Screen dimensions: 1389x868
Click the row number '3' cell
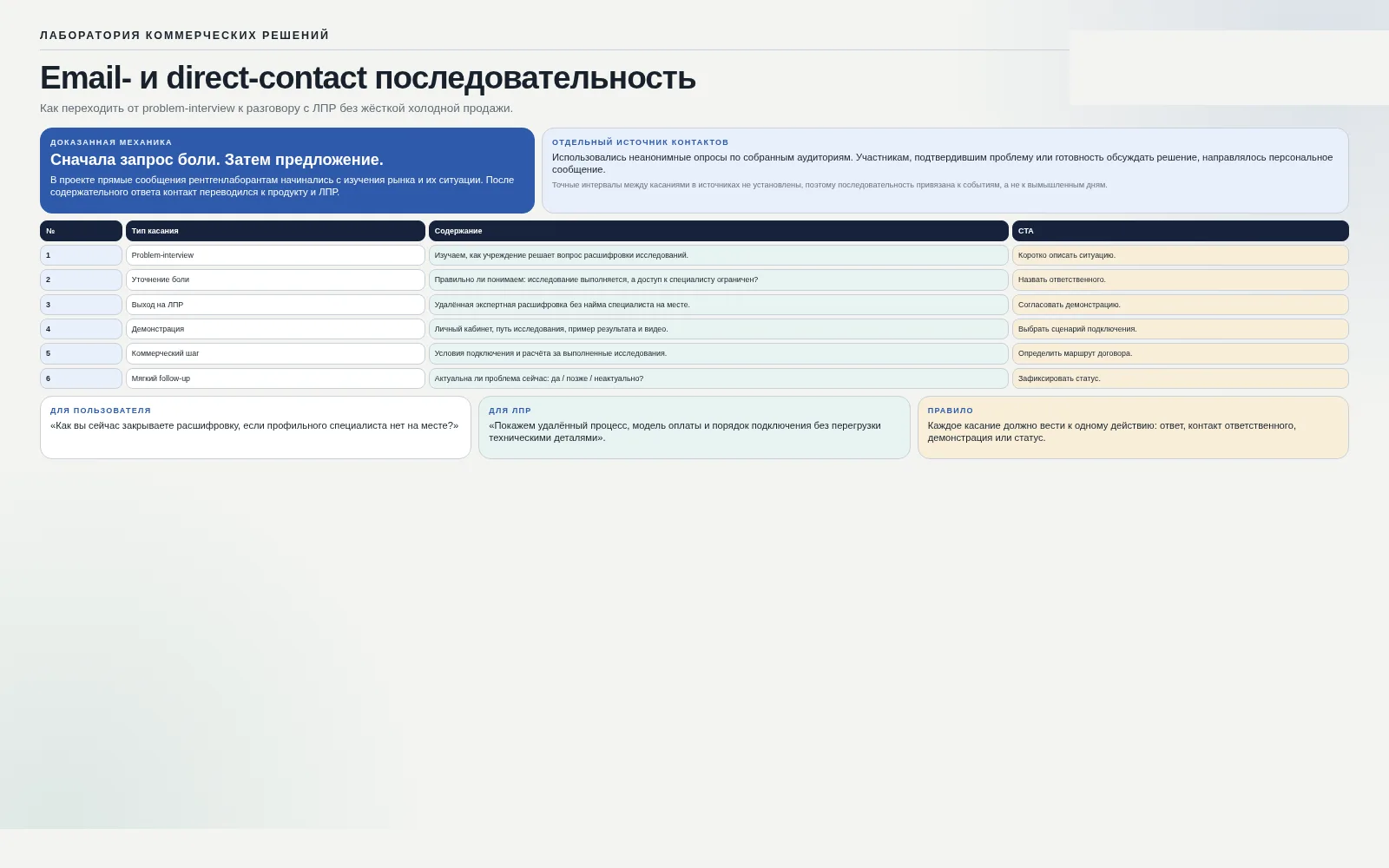[81, 305]
